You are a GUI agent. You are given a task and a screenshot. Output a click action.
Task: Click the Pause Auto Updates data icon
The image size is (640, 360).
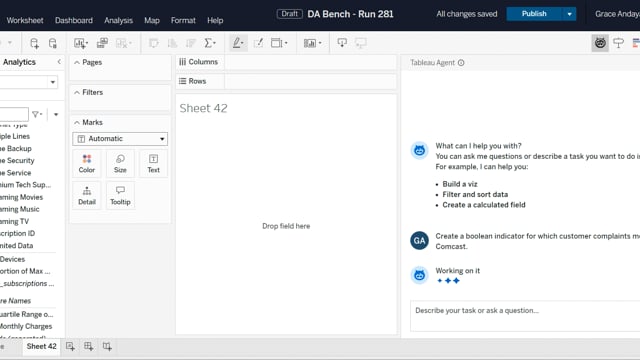click(53, 43)
